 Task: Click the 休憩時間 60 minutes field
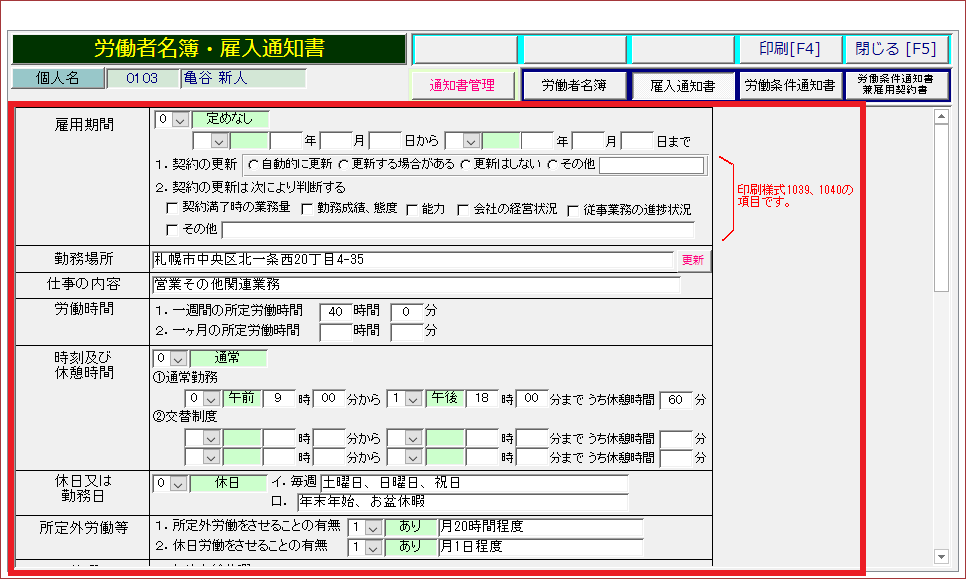[676, 399]
